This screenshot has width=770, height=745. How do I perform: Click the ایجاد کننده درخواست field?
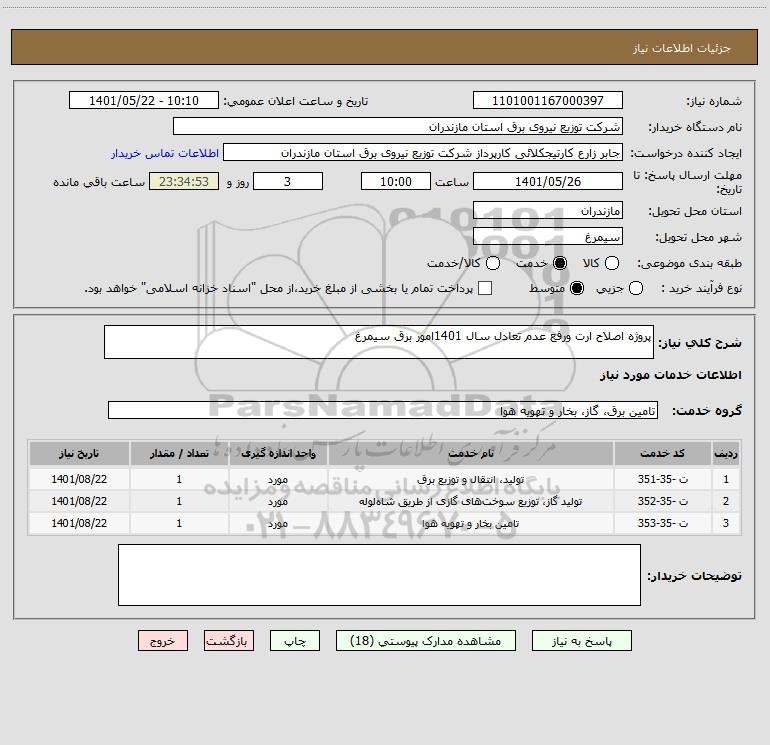coord(423,153)
